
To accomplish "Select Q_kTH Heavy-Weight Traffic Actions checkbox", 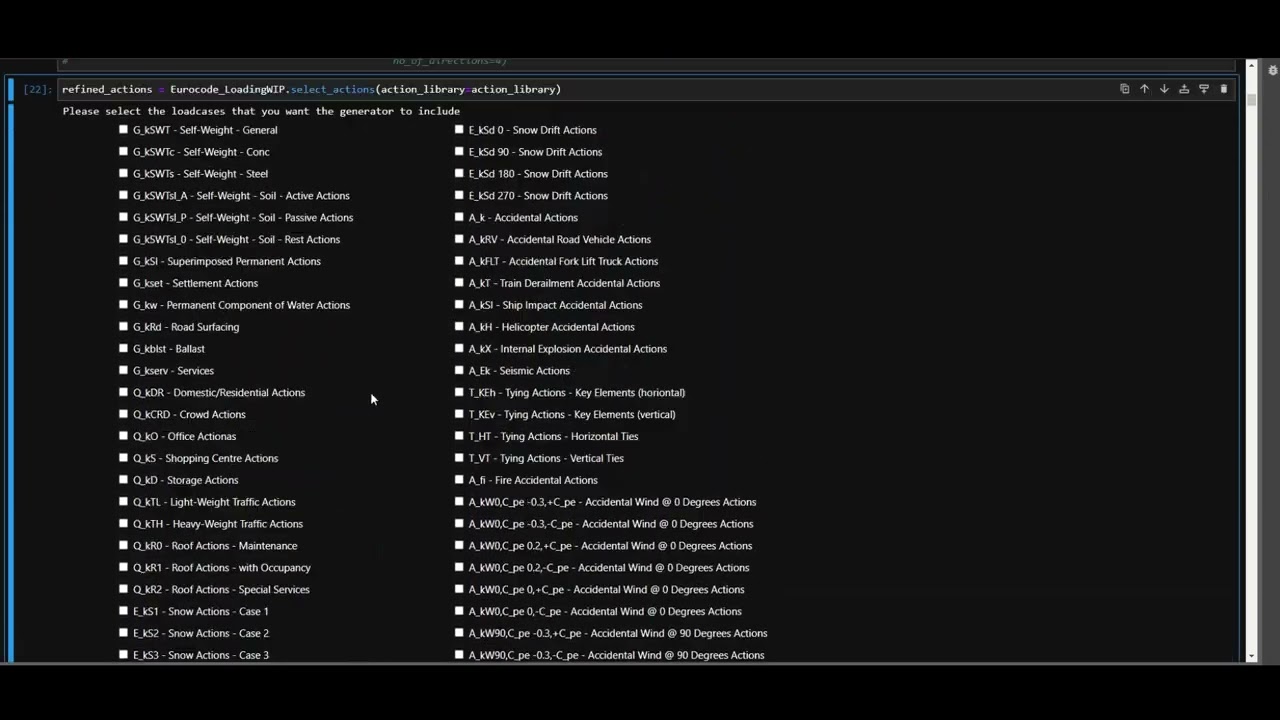I will point(123,524).
